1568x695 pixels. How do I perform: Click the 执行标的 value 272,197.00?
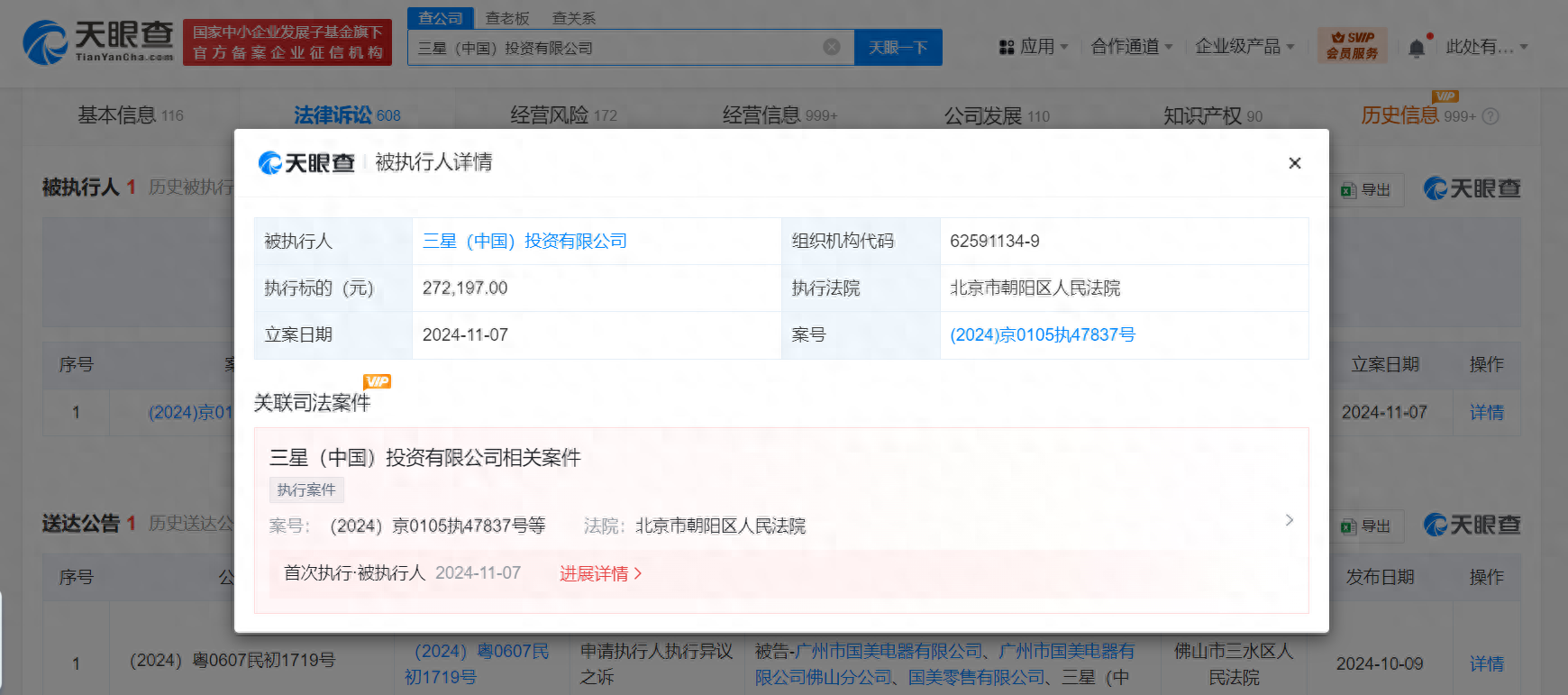465,288
